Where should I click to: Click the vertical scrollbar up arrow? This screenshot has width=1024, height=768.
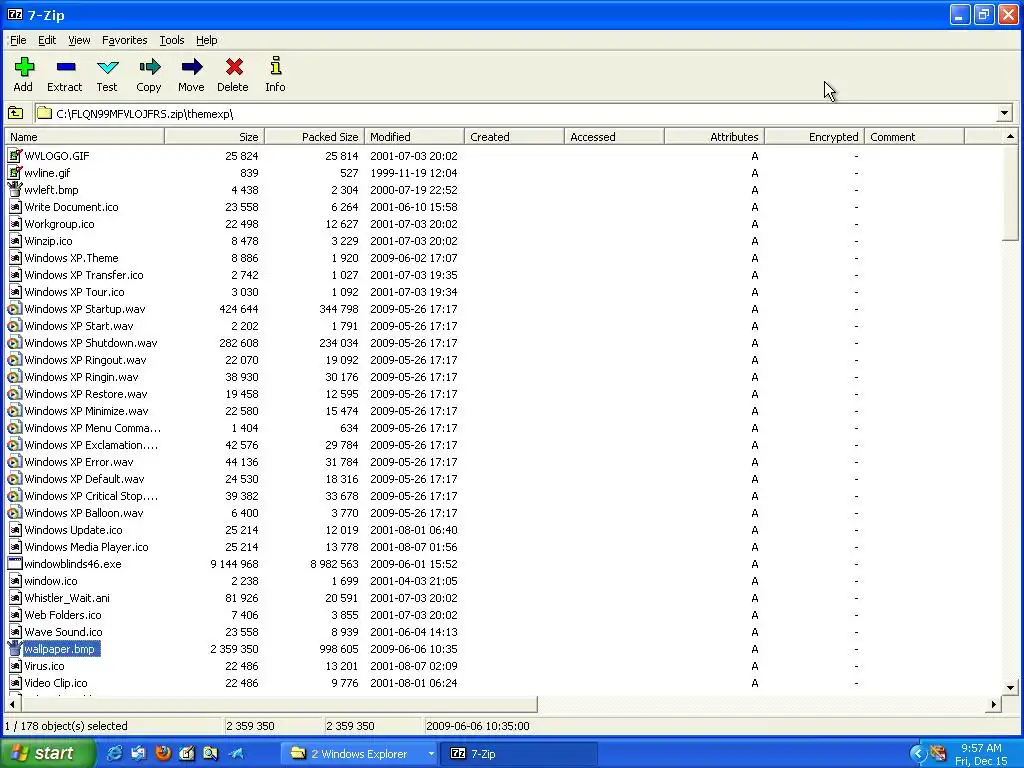coord(1010,136)
